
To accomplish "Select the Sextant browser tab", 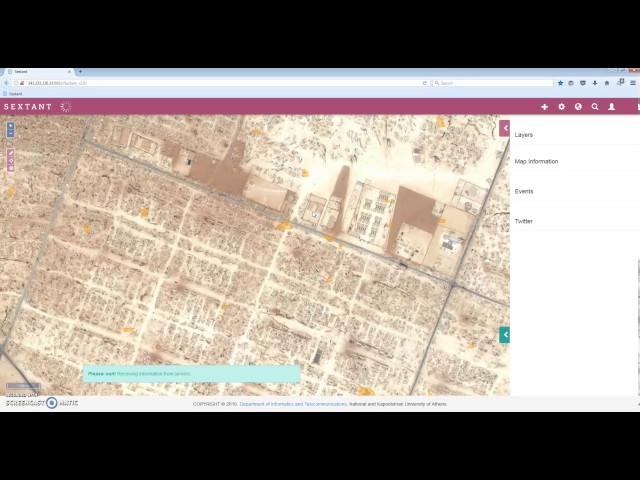I will (x=39, y=71).
